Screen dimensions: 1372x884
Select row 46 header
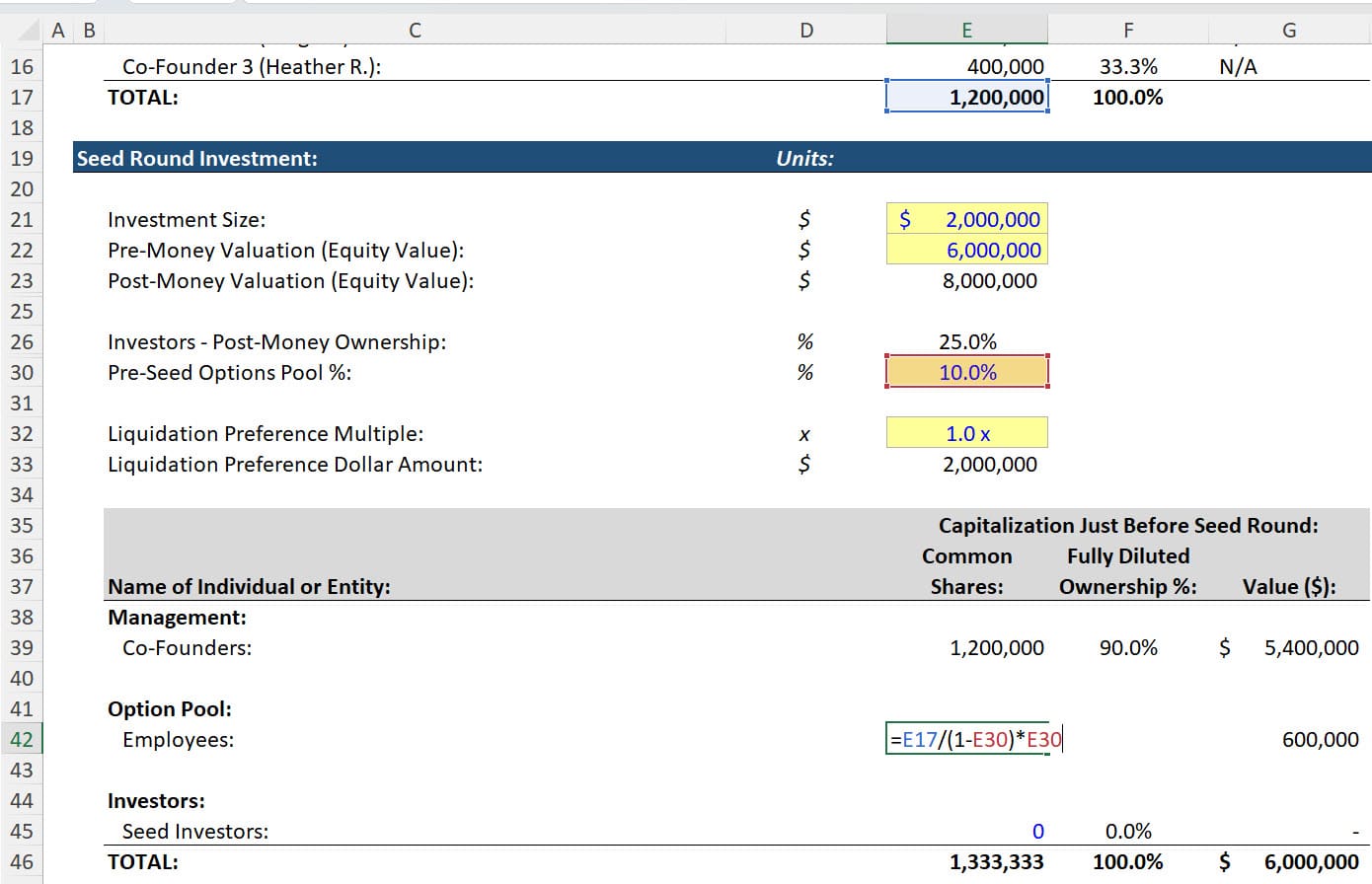point(22,861)
